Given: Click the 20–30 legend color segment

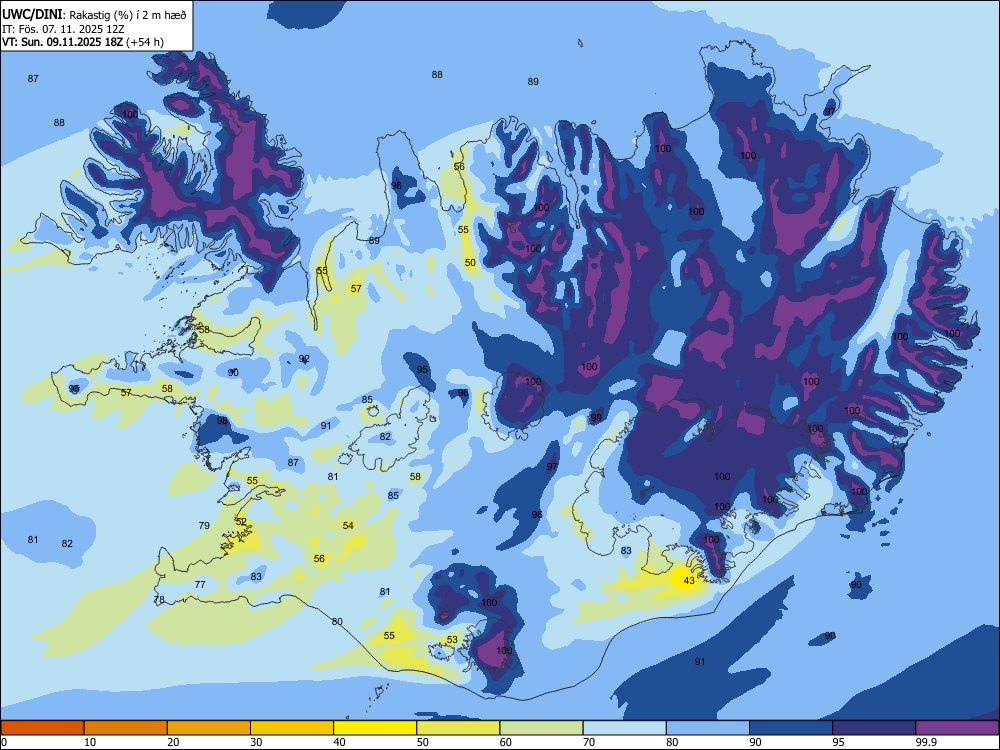Looking at the screenshot, I should (x=209, y=728).
